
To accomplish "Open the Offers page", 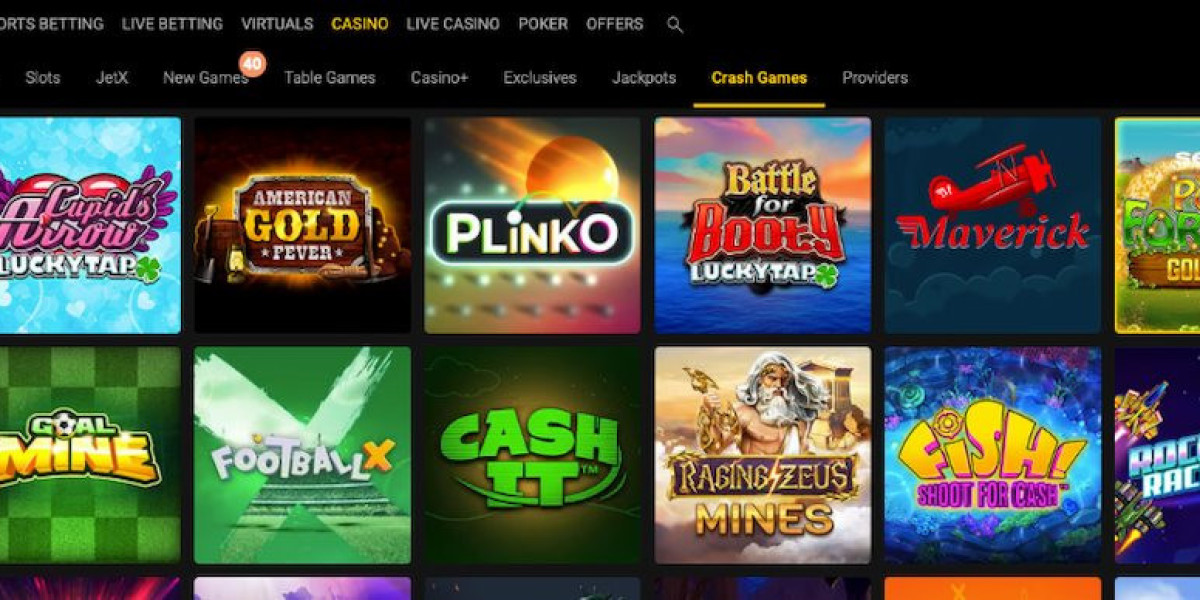I will click(x=615, y=24).
